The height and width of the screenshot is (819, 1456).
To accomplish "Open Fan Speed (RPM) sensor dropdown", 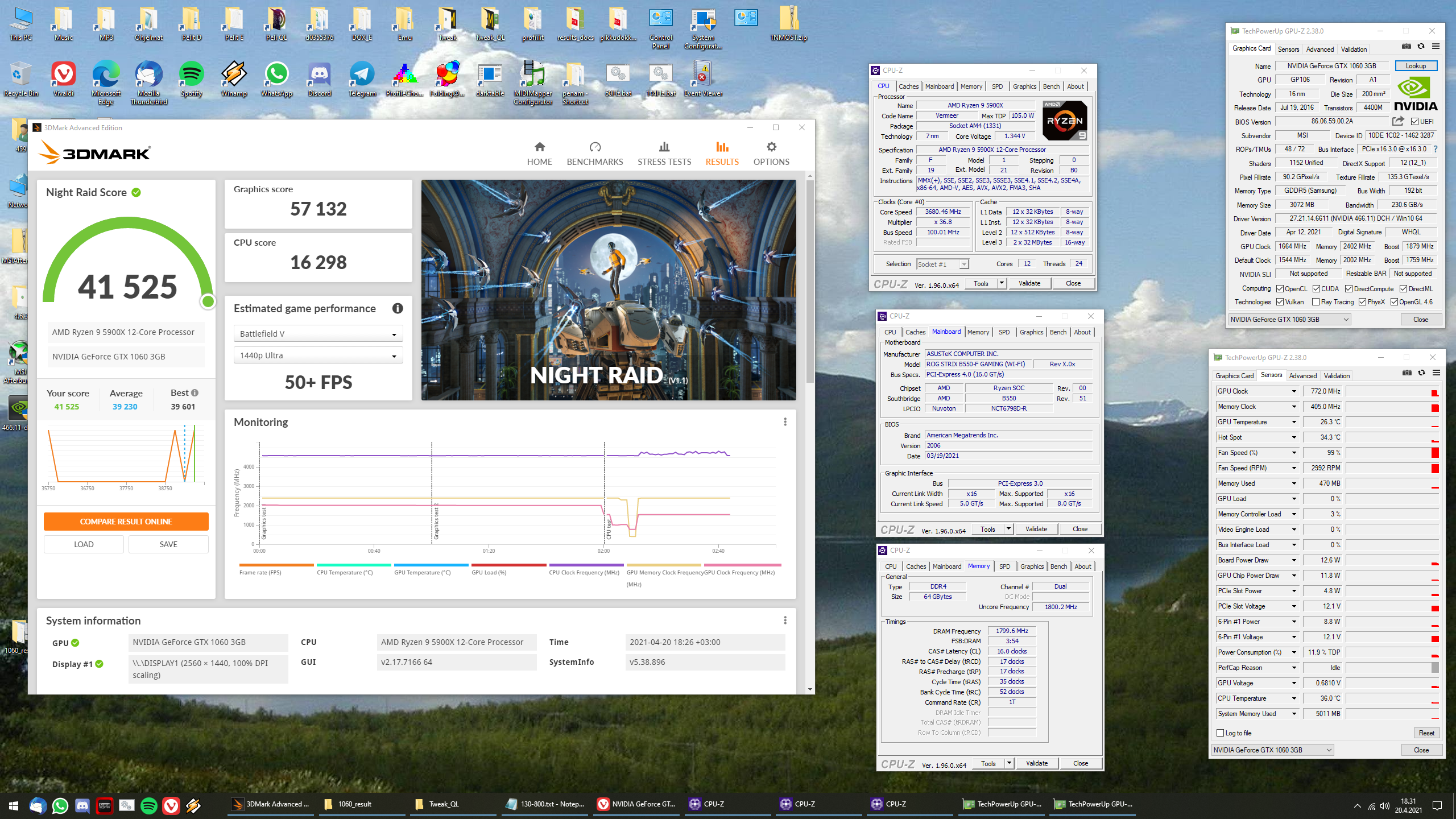I will (1294, 468).
